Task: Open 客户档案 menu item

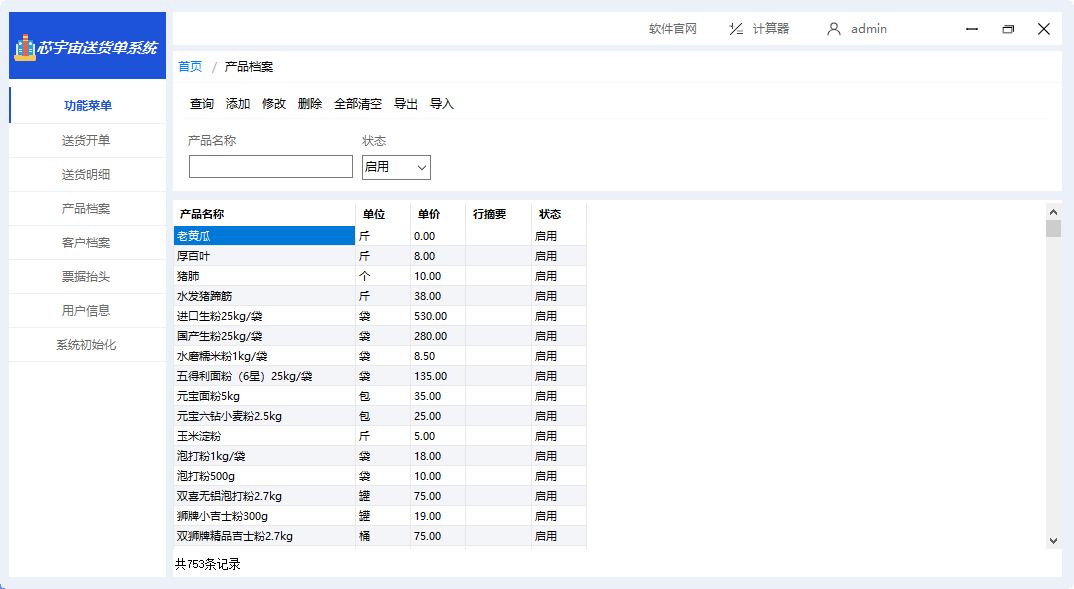Action: click(x=86, y=242)
